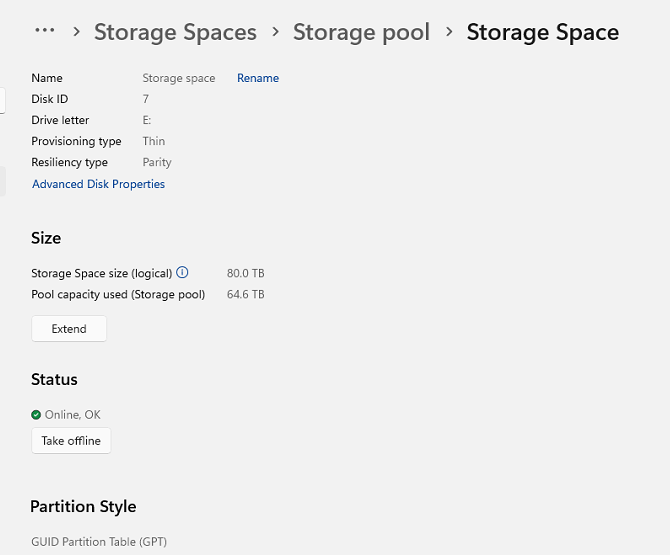Open the breadcrumb ellipsis menu
The width and height of the screenshot is (670, 555).
tap(44, 30)
